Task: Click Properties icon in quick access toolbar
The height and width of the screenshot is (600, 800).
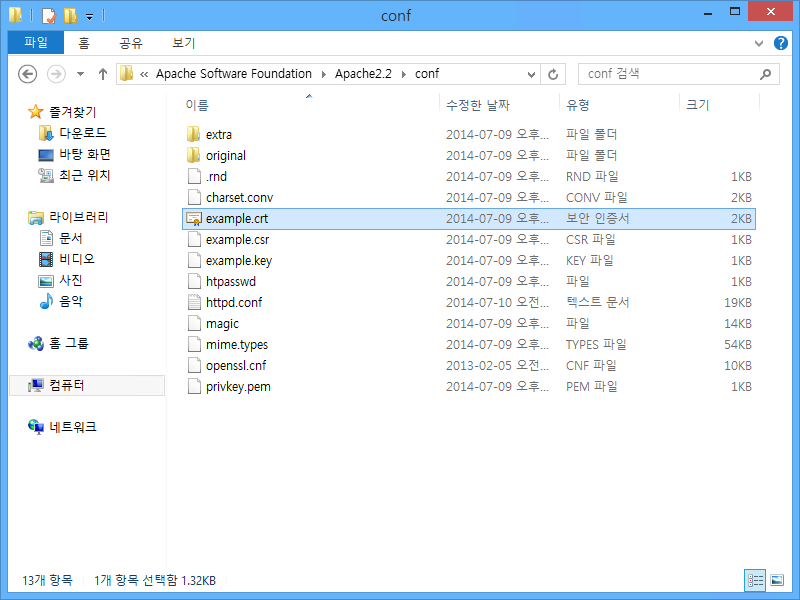Action: (x=48, y=16)
